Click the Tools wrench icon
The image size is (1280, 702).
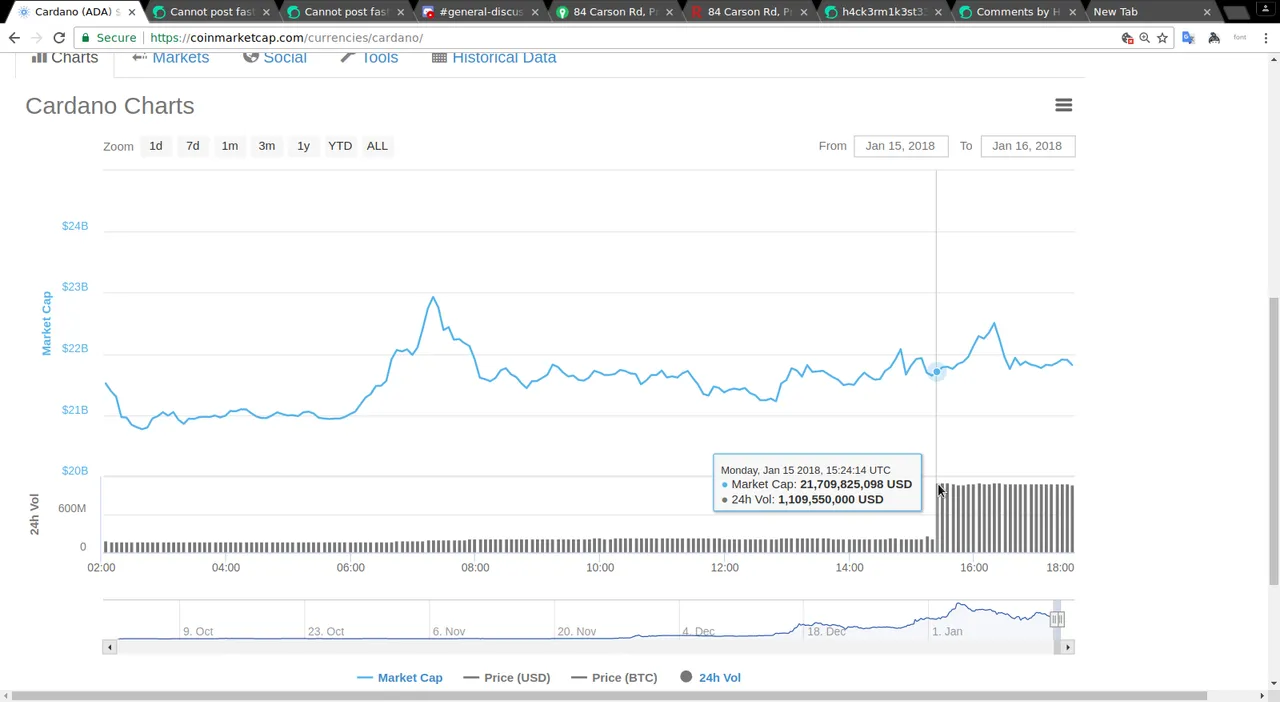click(x=347, y=57)
